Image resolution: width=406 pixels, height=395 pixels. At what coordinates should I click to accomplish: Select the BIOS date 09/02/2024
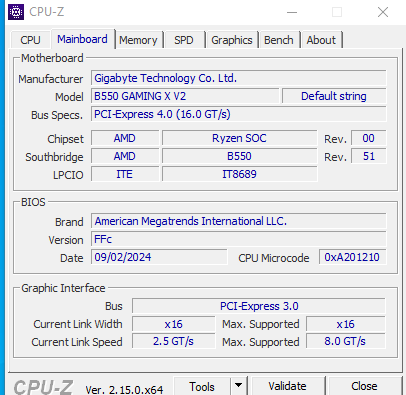159,257
